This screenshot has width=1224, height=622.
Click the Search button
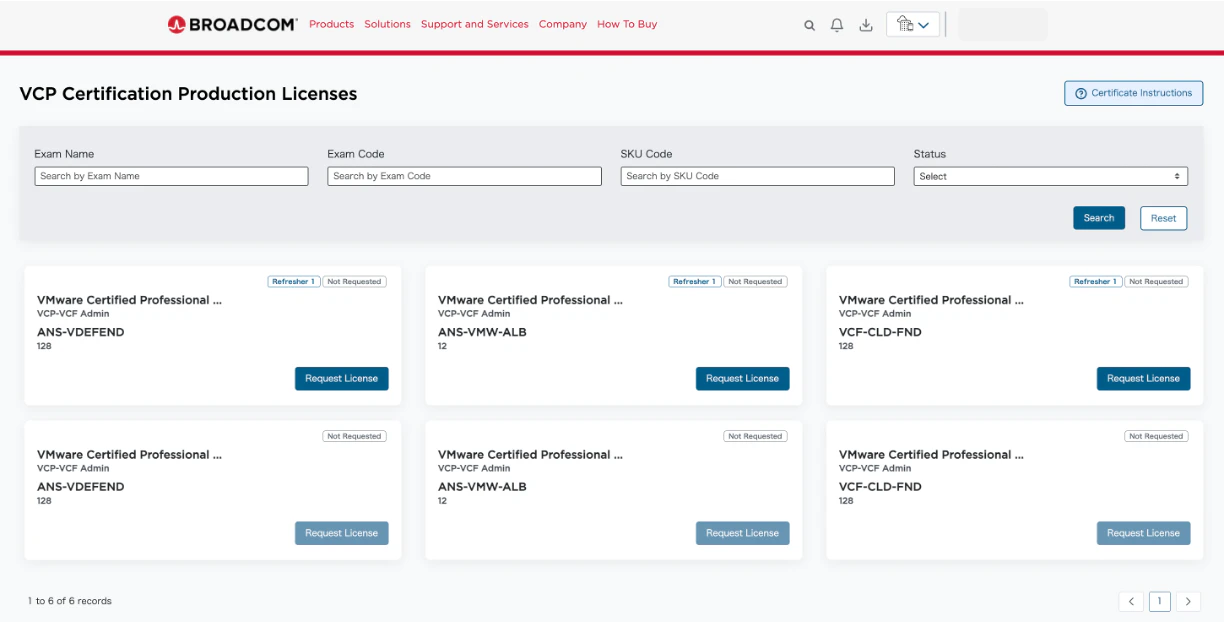(1099, 218)
